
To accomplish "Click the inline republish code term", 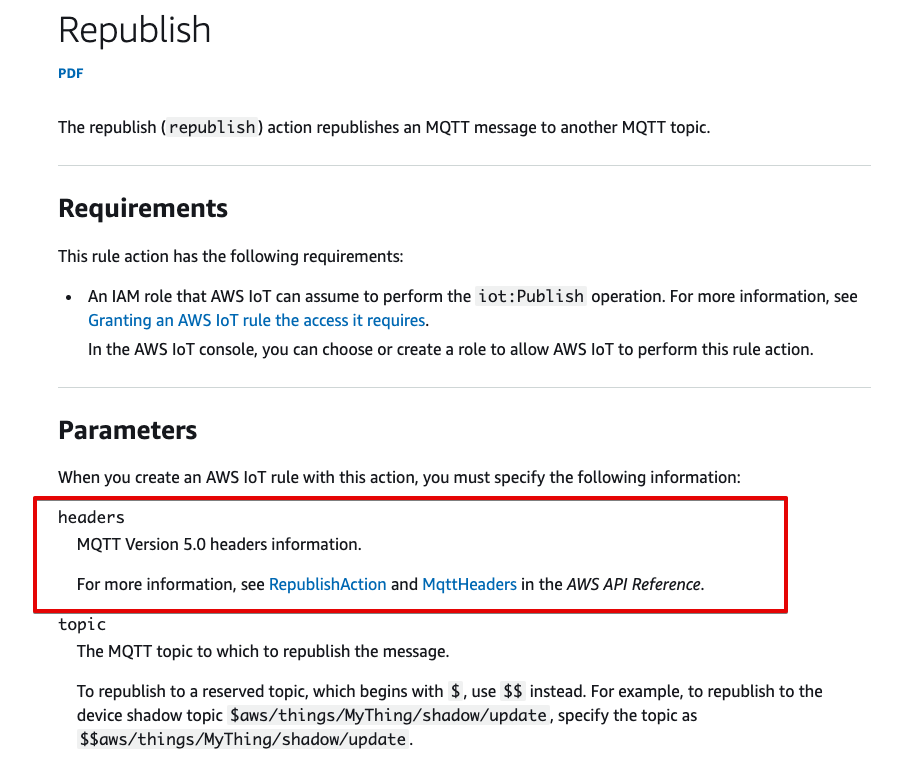I will (212, 127).
